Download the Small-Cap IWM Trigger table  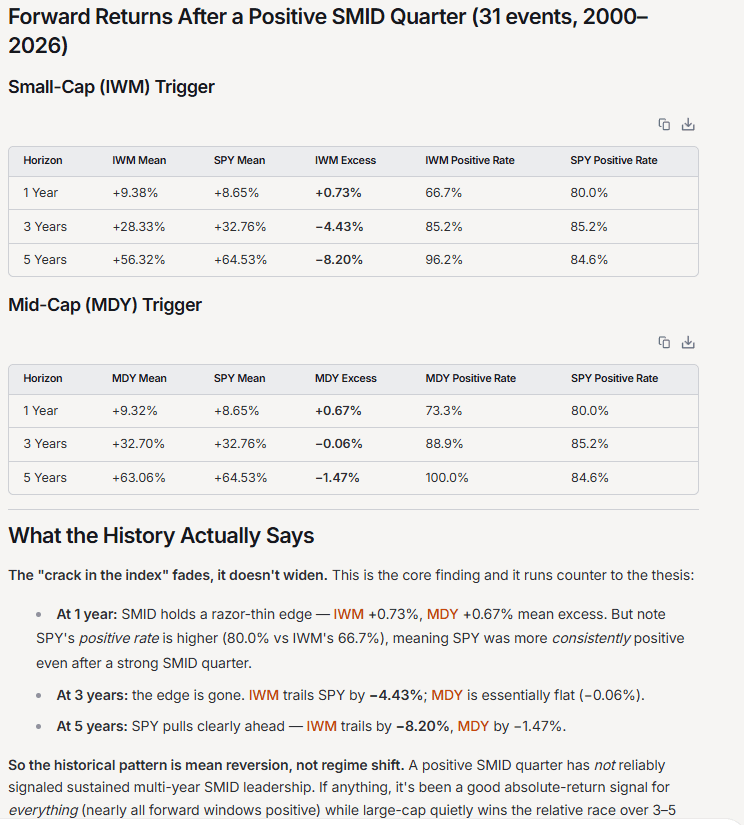point(688,124)
